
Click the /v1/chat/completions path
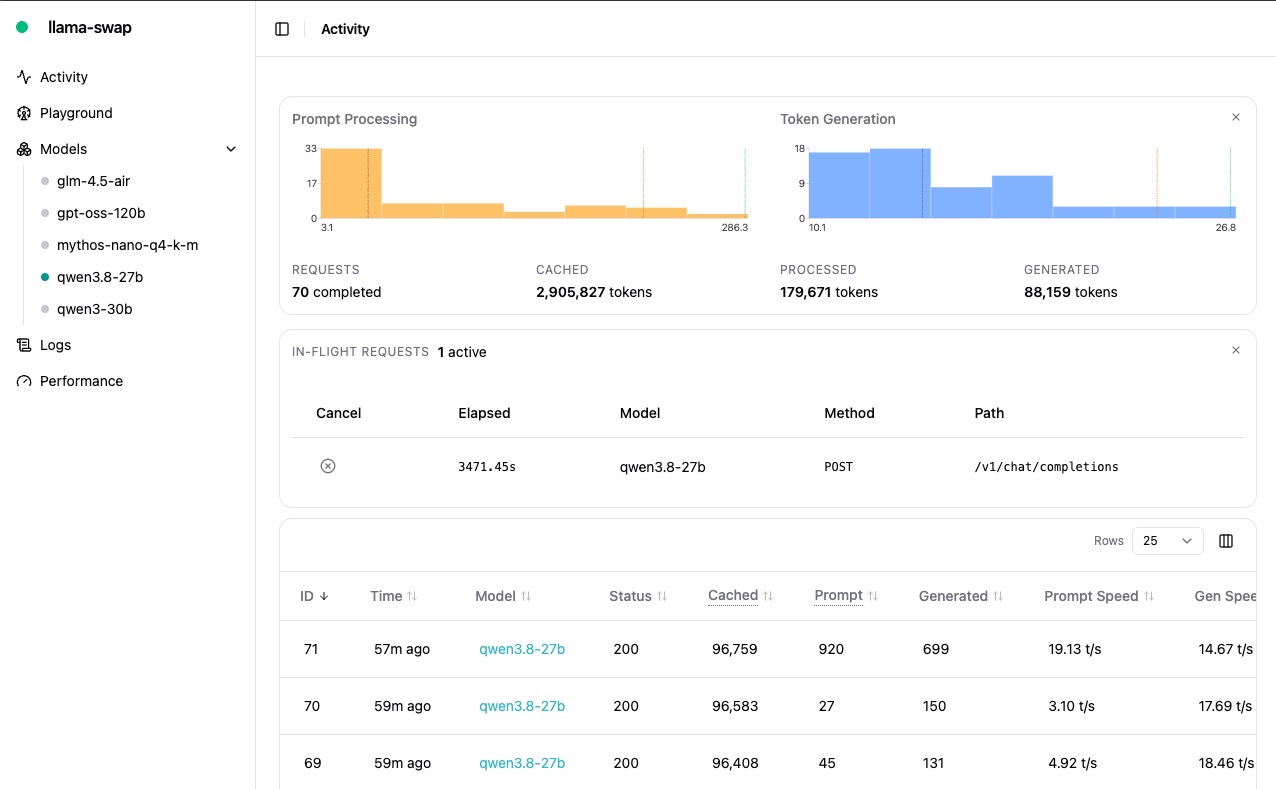pos(1046,467)
